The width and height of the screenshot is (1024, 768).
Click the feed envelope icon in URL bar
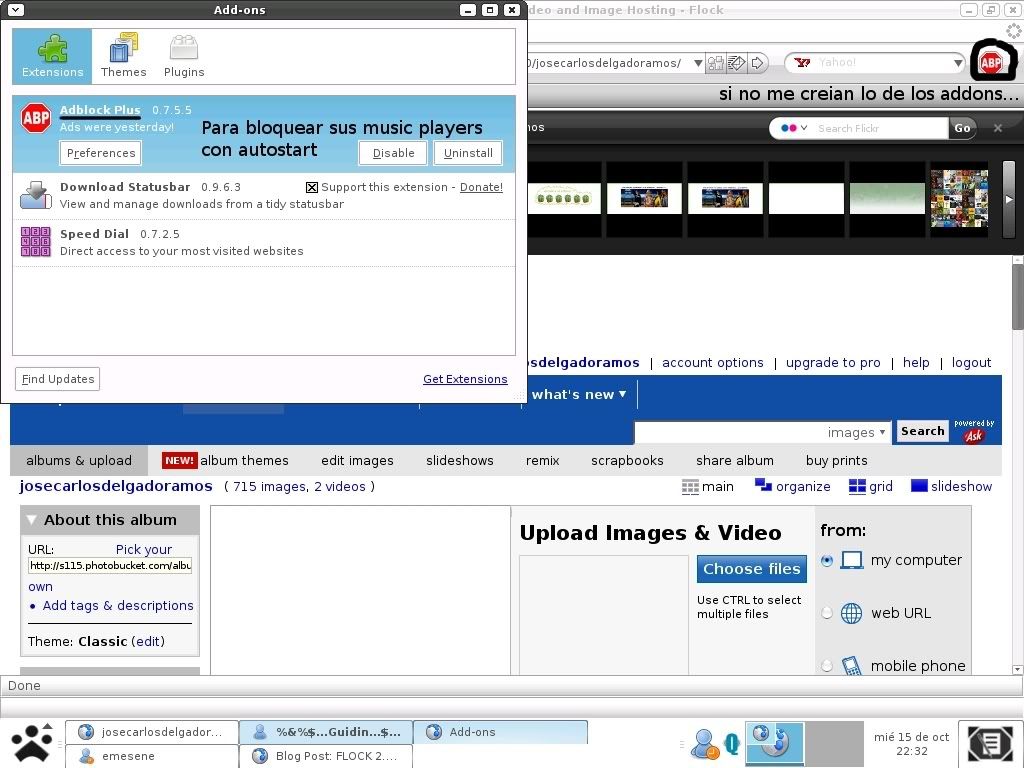click(x=736, y=63)
